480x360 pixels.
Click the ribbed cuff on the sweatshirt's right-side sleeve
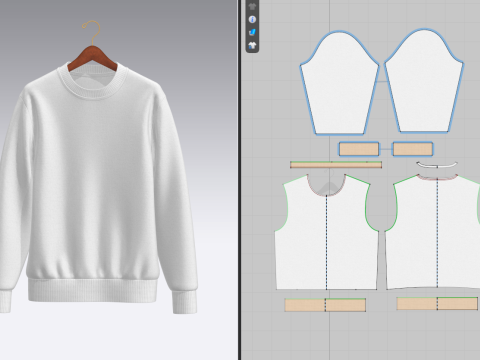(184, 302)
